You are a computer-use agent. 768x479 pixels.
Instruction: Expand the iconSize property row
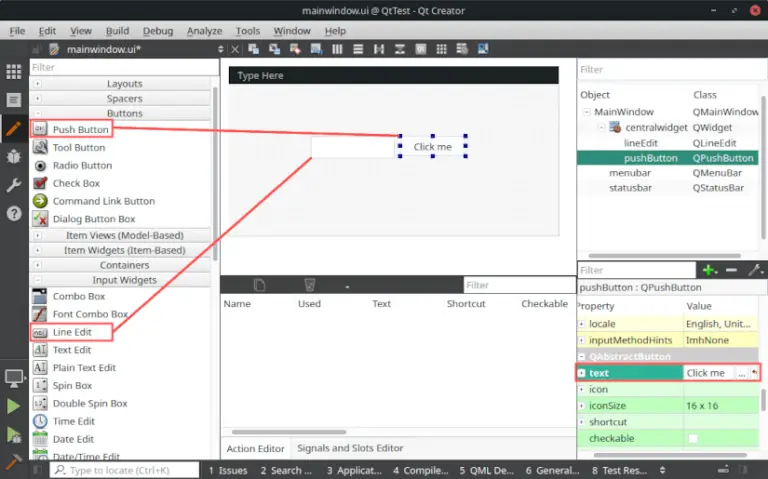582,406
